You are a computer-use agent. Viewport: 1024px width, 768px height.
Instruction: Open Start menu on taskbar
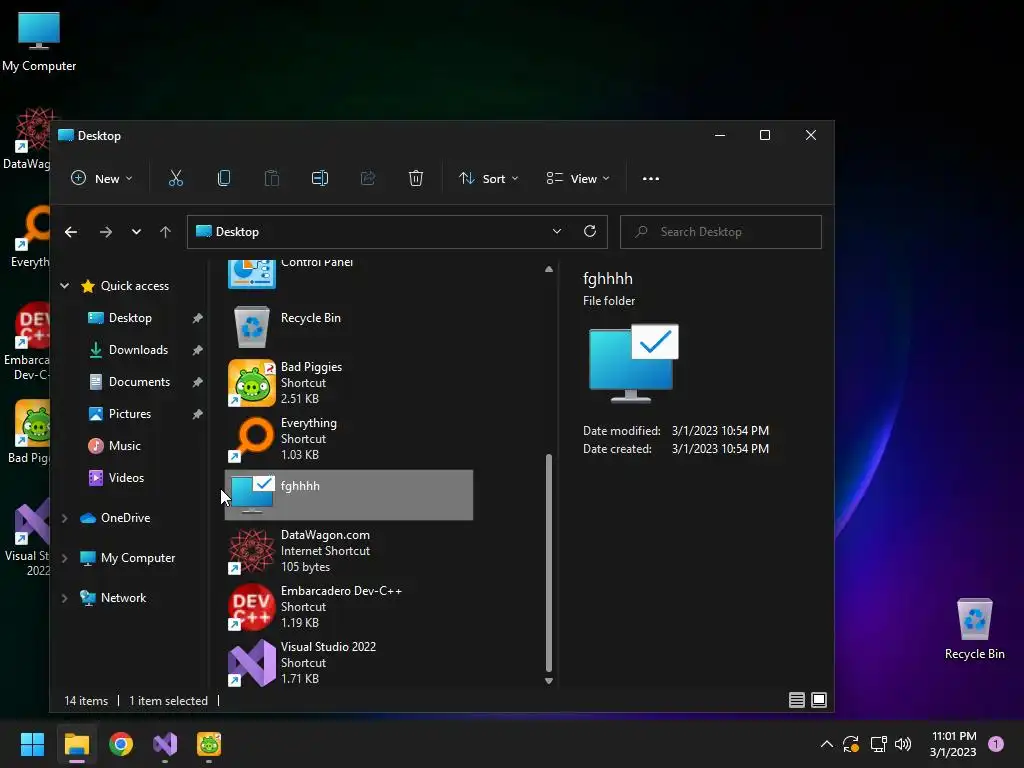pyautogui.click(x=32, y=744)
